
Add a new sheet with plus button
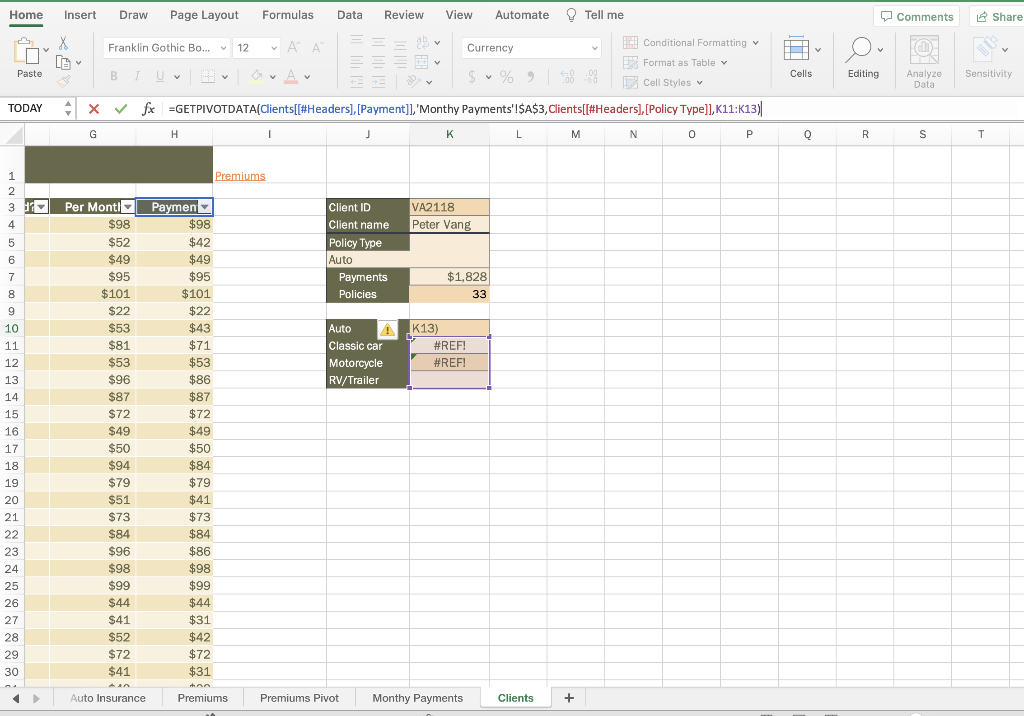[569, 698]
